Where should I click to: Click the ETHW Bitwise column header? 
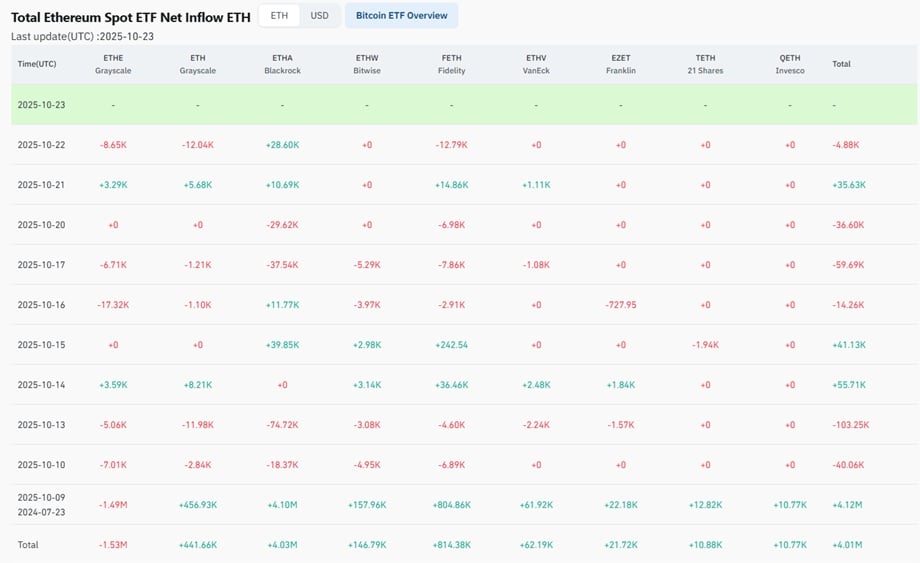click(367, 64)
